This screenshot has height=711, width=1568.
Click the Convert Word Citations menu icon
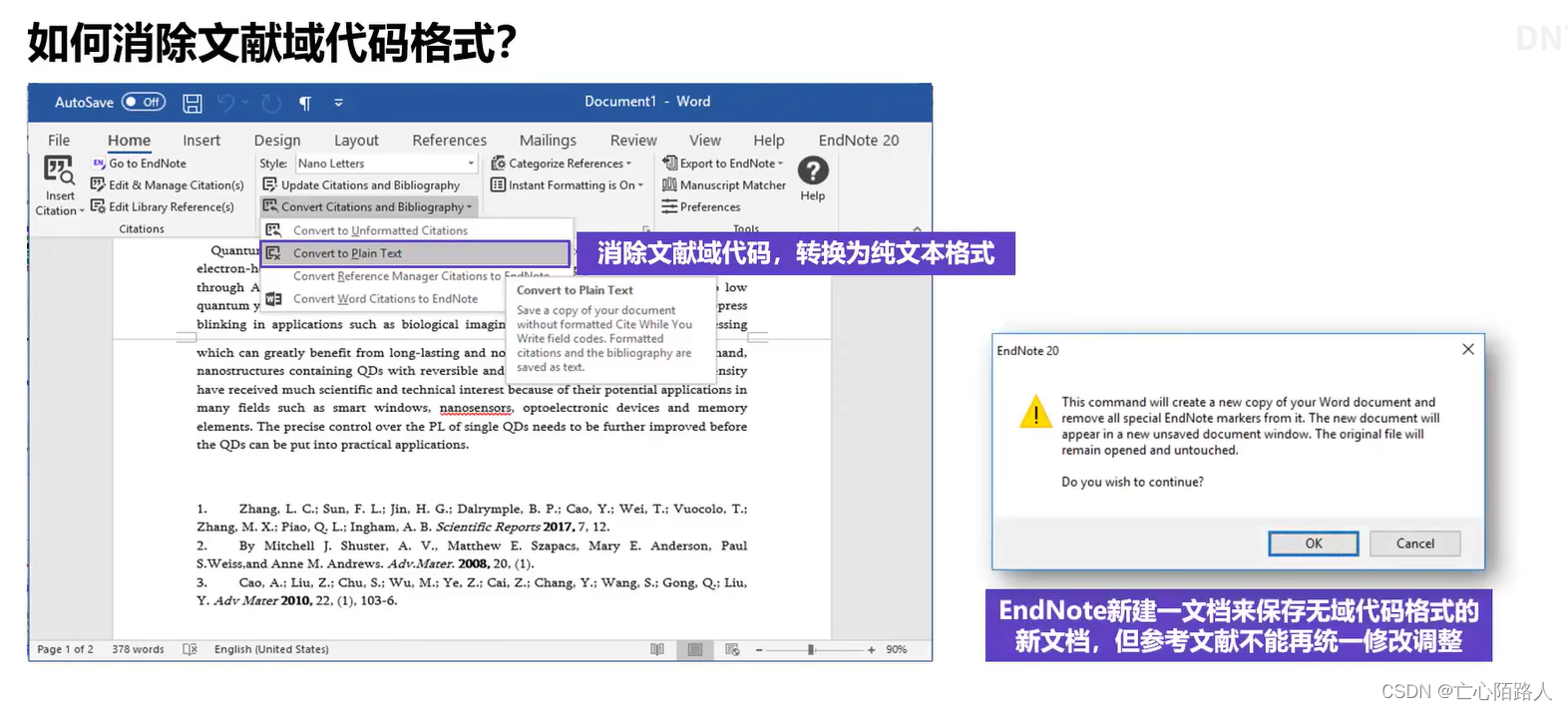point(273,299)
